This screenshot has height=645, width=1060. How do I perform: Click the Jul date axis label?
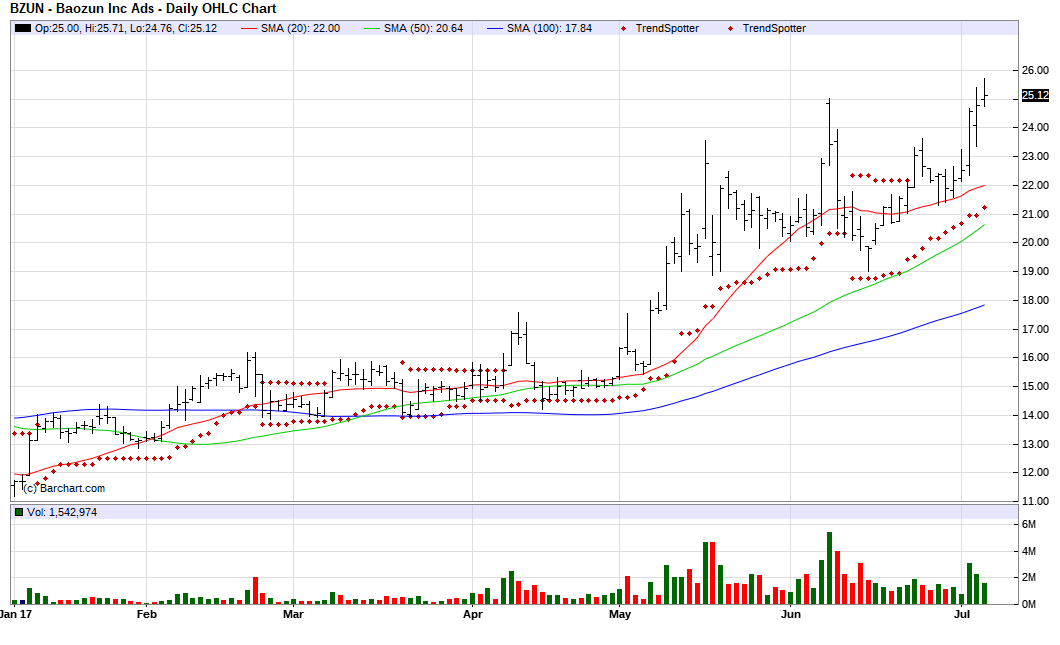(961, 615)
